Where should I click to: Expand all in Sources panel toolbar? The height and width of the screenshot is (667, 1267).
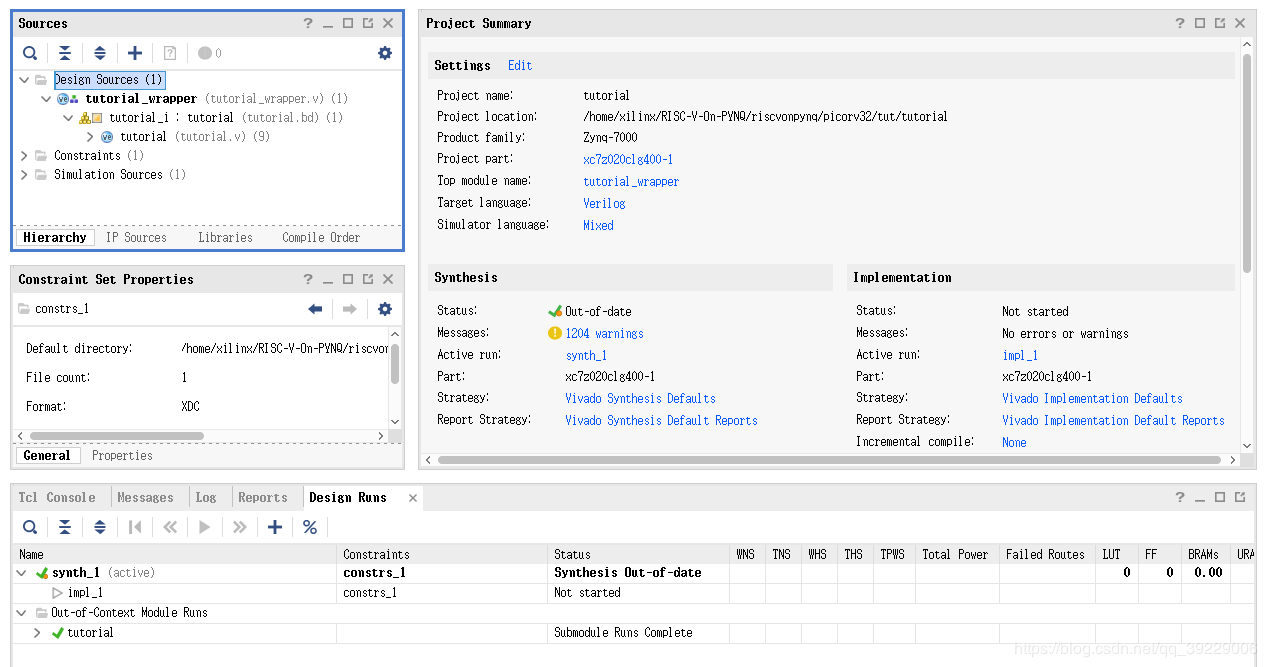click(x=100, y=53)
